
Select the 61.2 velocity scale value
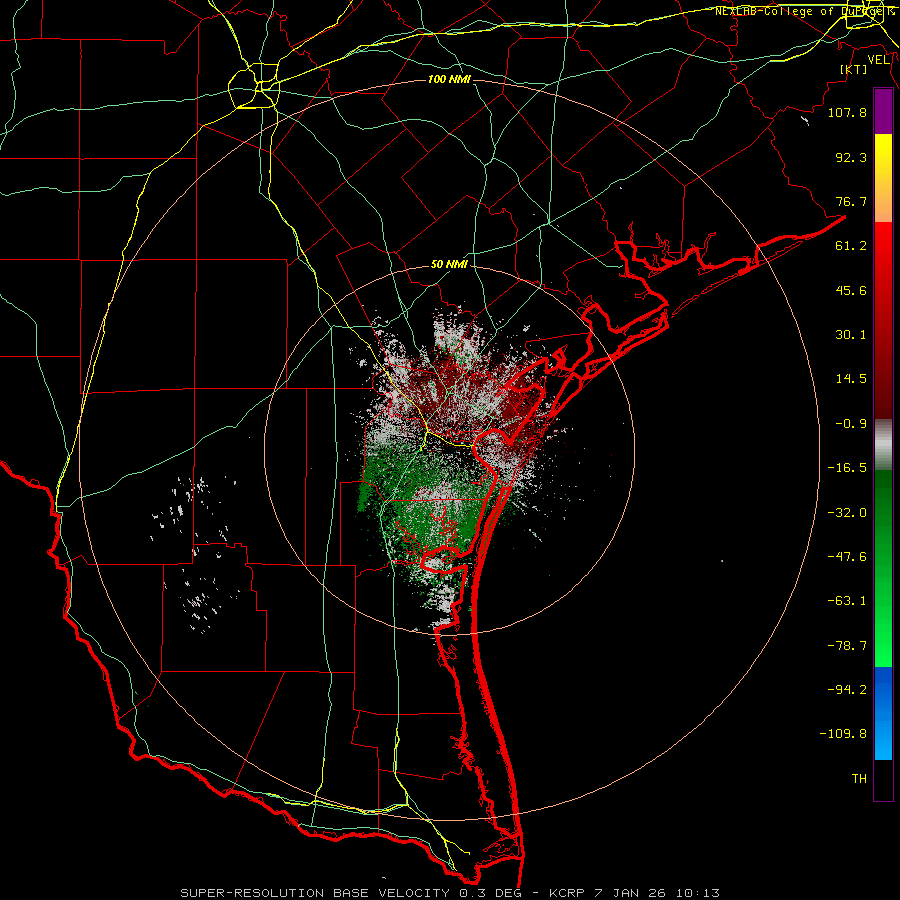tap(851, 246)
